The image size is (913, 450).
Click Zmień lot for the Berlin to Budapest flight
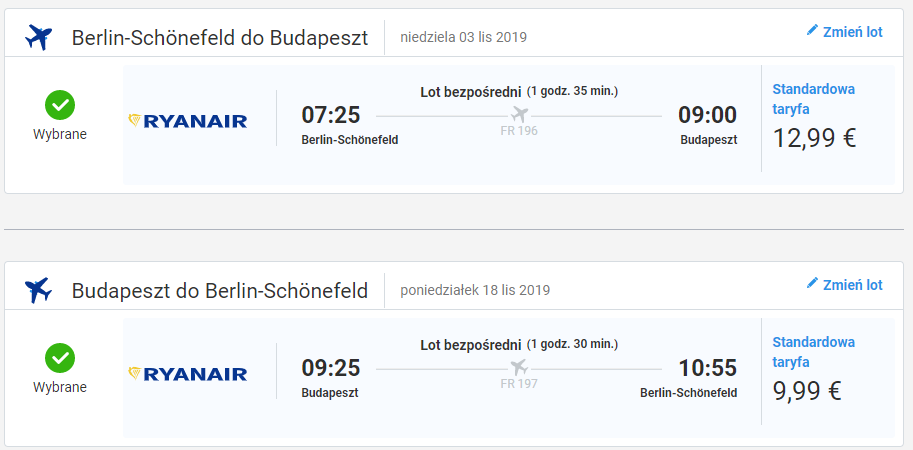[852, 32]
